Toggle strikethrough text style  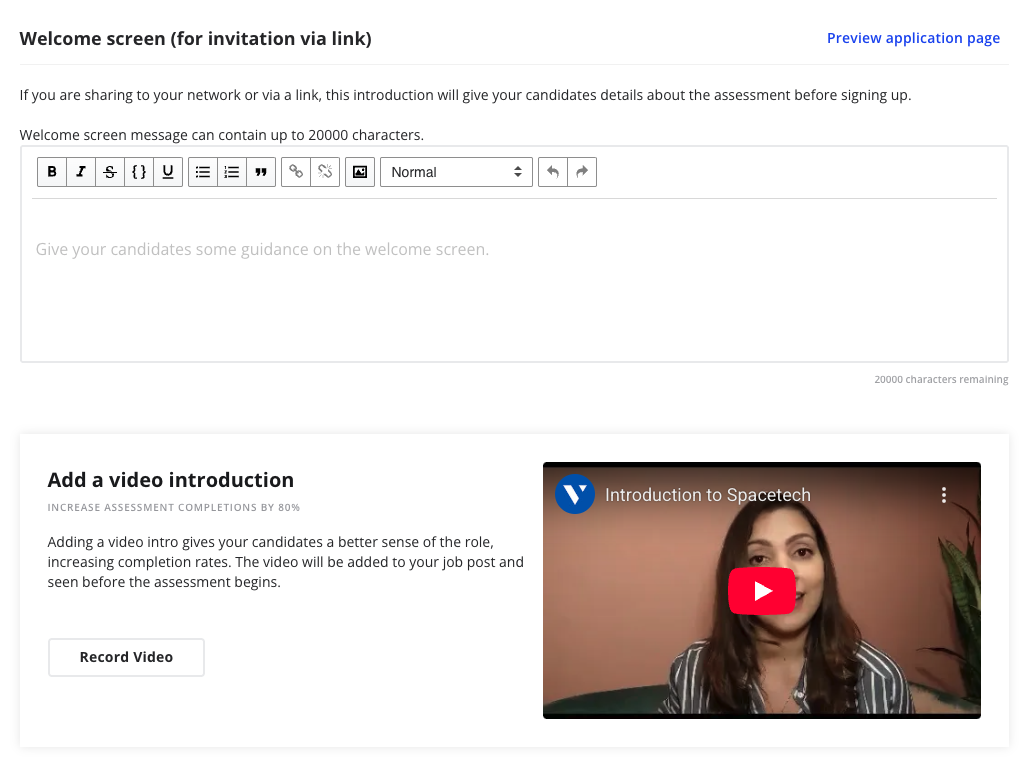click(110, 172)
